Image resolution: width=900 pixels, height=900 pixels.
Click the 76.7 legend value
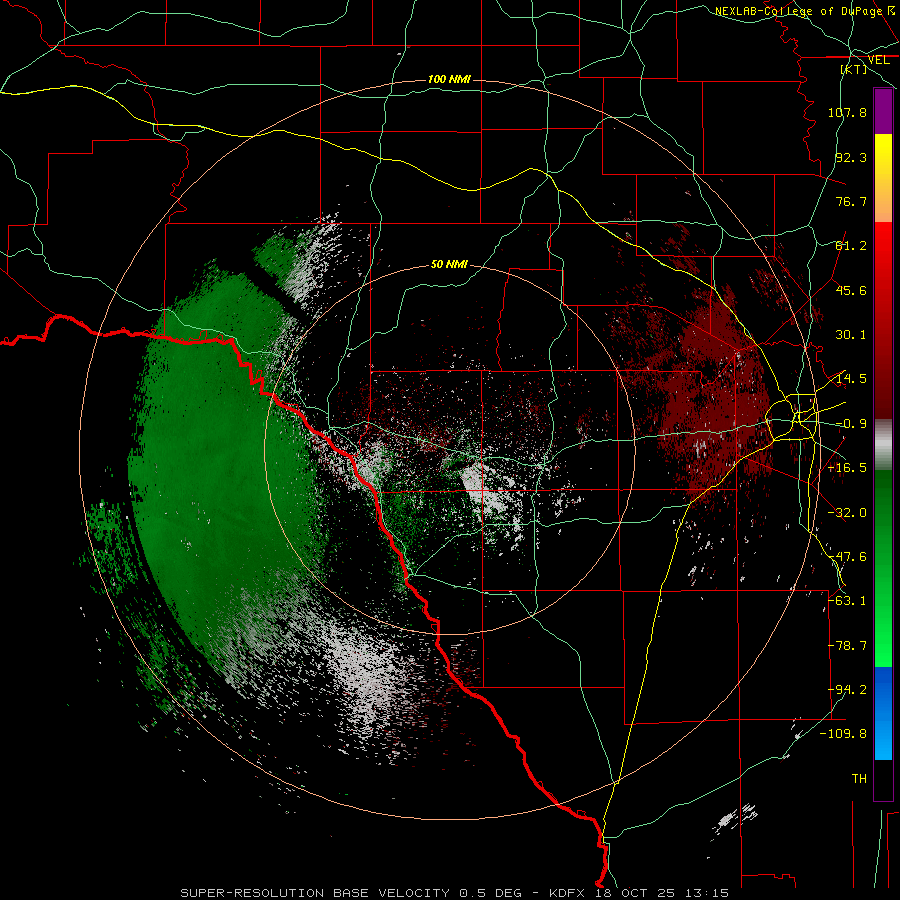click(x=851, y=201)
